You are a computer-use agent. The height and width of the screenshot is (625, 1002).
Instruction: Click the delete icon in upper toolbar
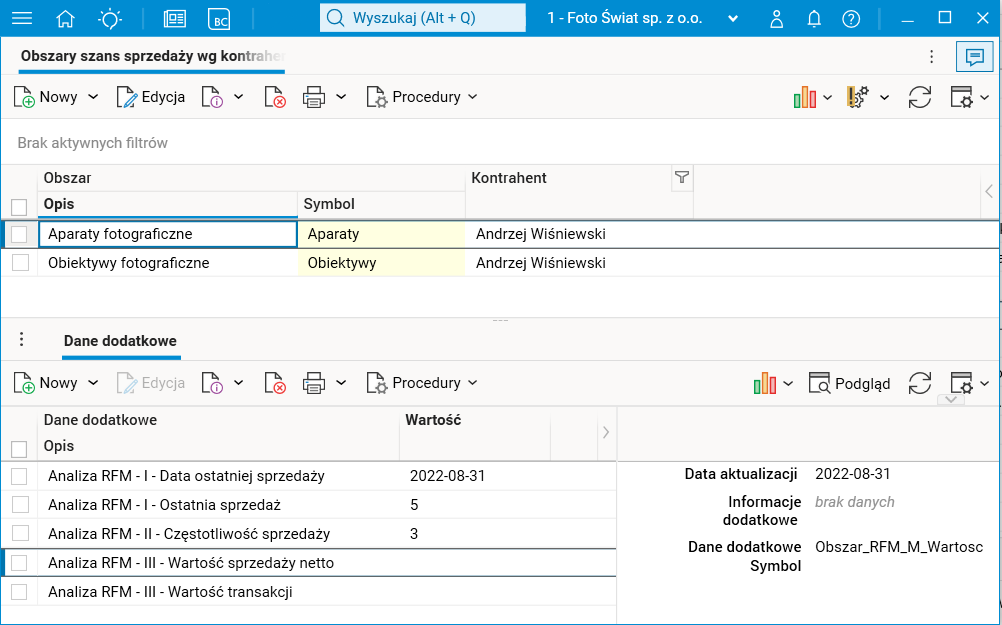tap(275, 97)
